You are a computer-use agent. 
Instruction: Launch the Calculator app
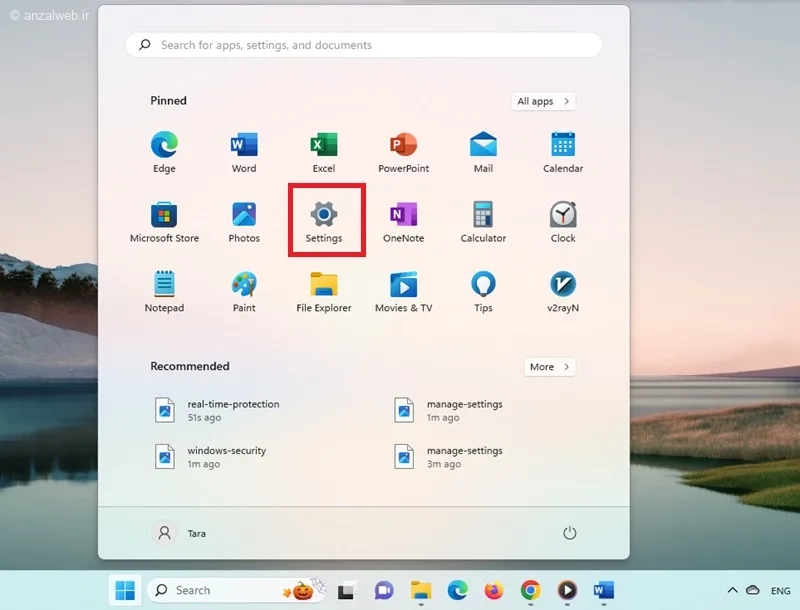[x=483, y=220]
